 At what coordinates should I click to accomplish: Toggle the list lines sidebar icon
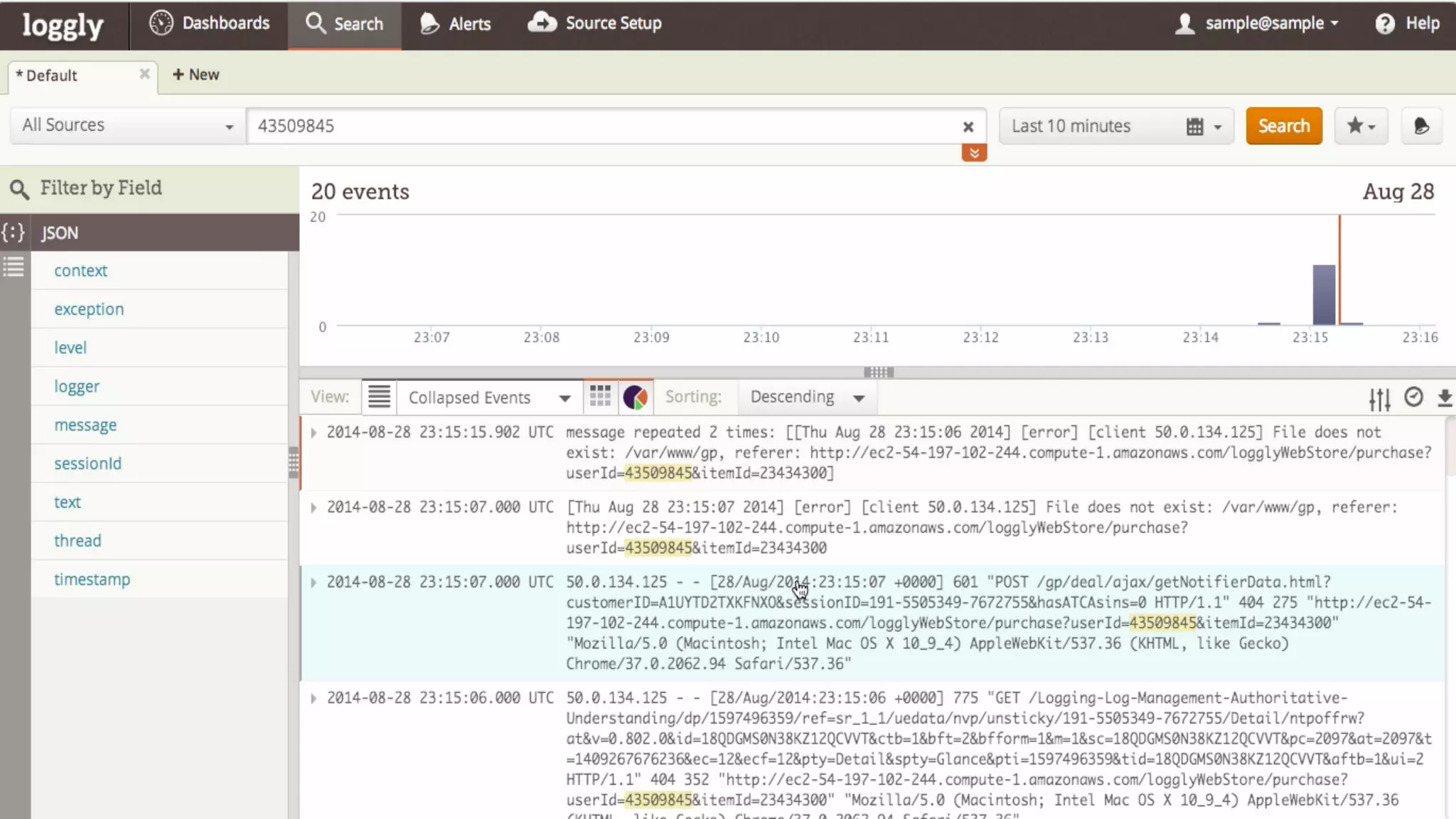14,267
